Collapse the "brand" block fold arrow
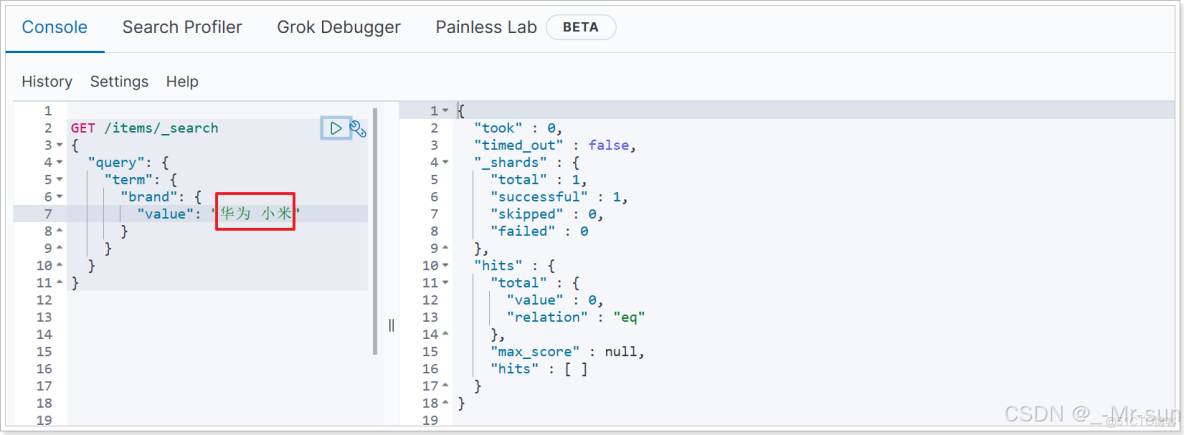Screen dimensions: 1184x435 pos(59,197)
